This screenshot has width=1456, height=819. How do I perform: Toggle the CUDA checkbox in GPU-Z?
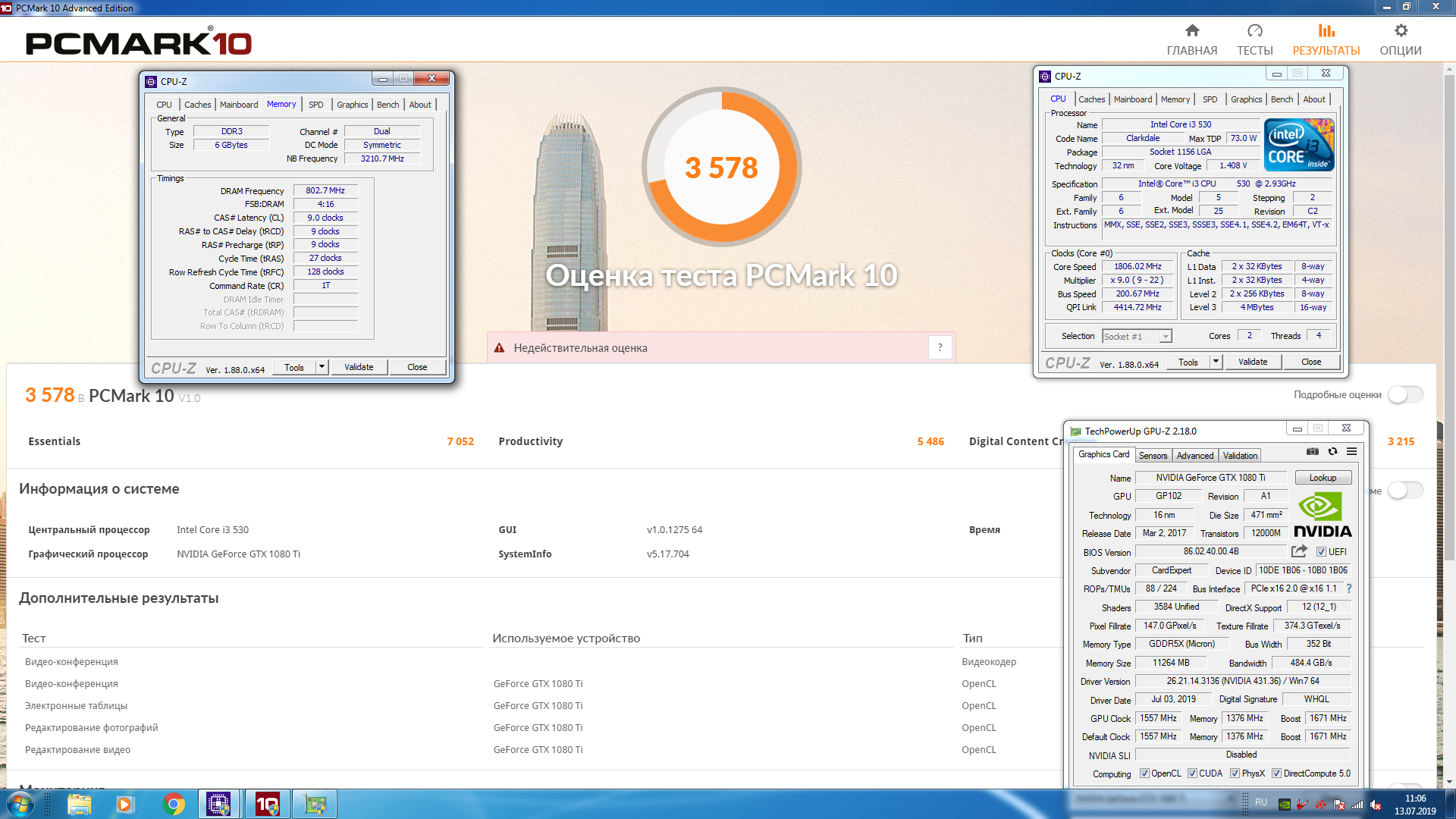(x=1192, y=773)
